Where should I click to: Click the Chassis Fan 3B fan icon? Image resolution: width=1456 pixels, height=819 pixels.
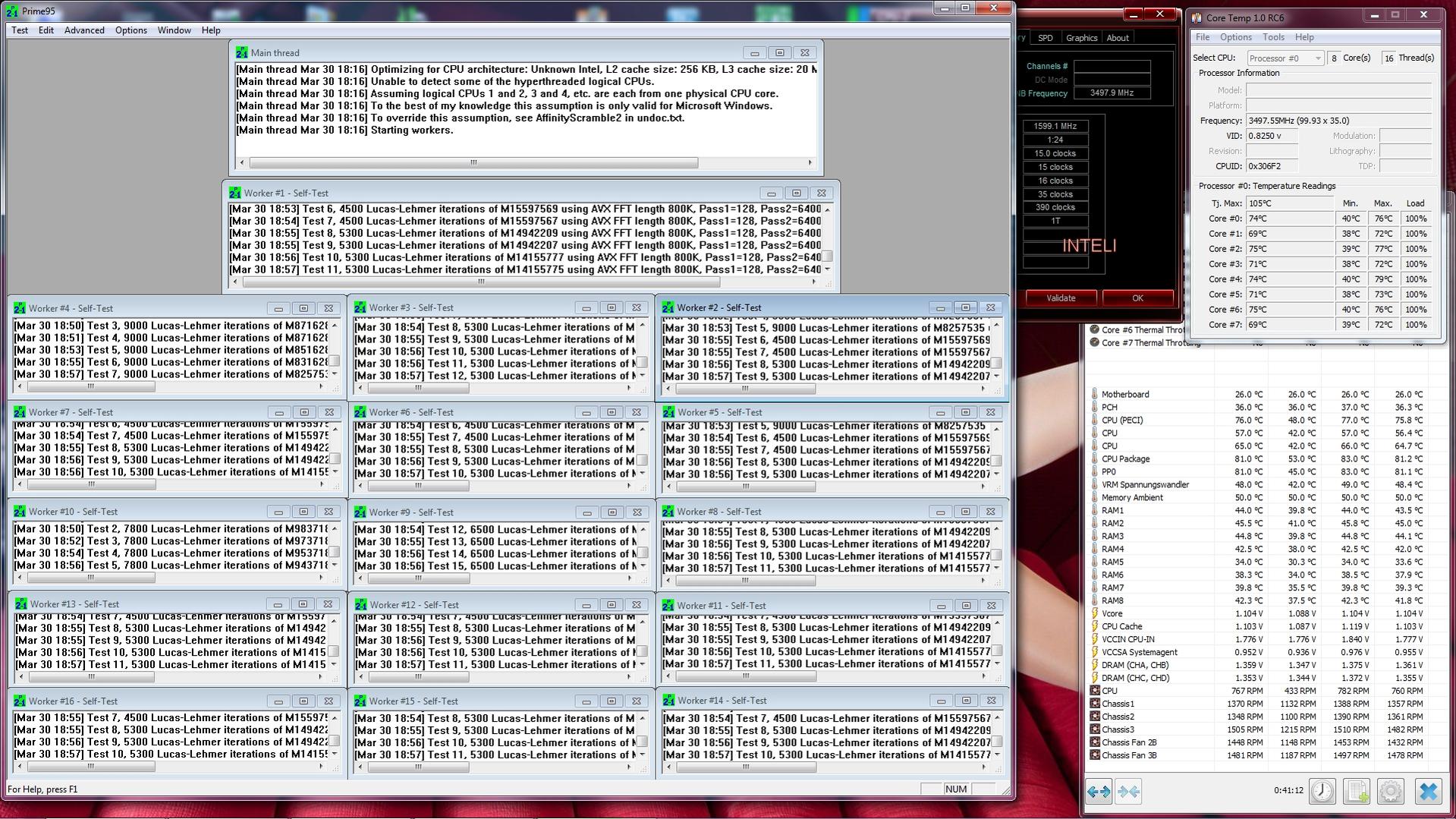pos(1094,755)
